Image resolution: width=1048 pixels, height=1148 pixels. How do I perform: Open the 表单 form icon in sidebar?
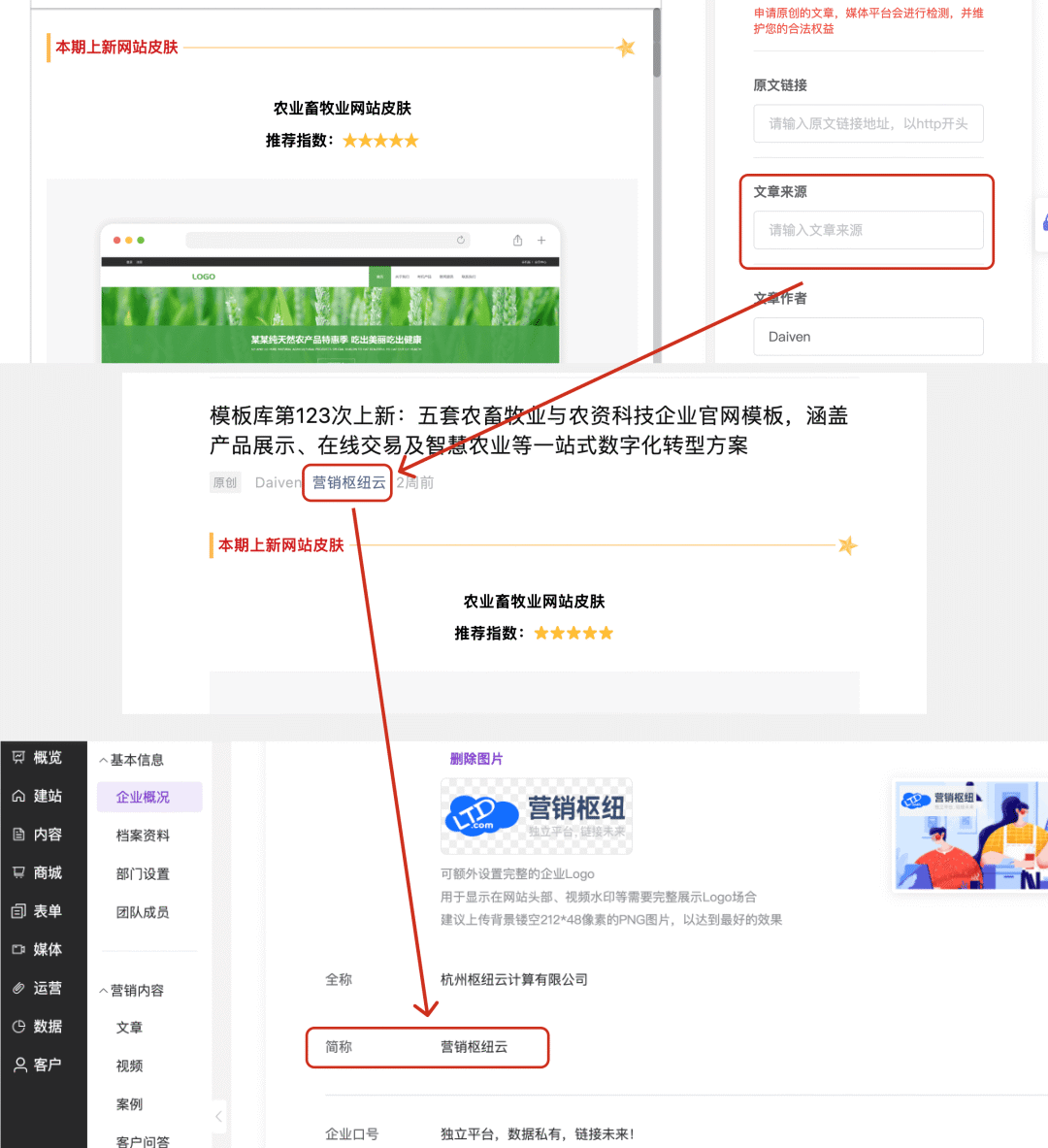[19, 911]
